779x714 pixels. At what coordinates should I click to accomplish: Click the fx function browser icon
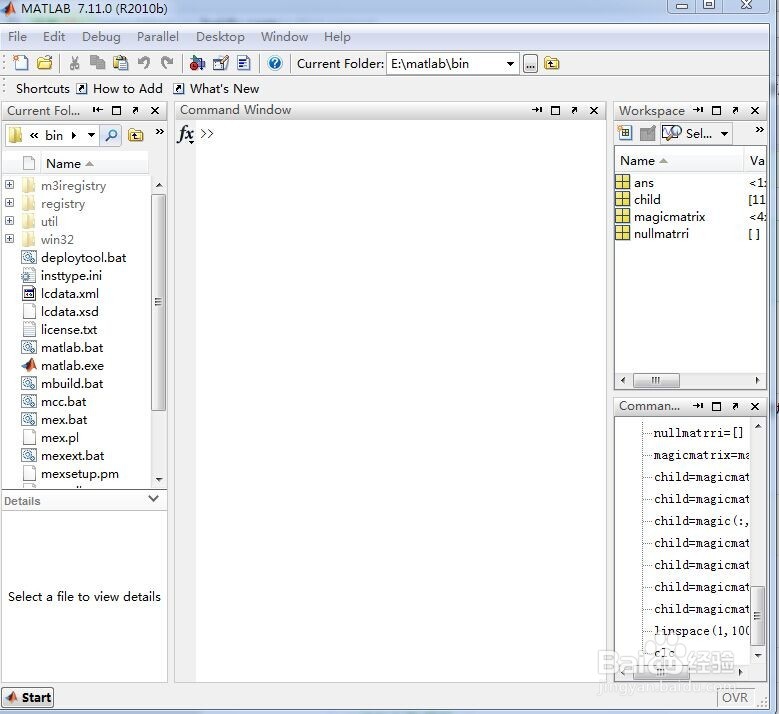(185, 134)
